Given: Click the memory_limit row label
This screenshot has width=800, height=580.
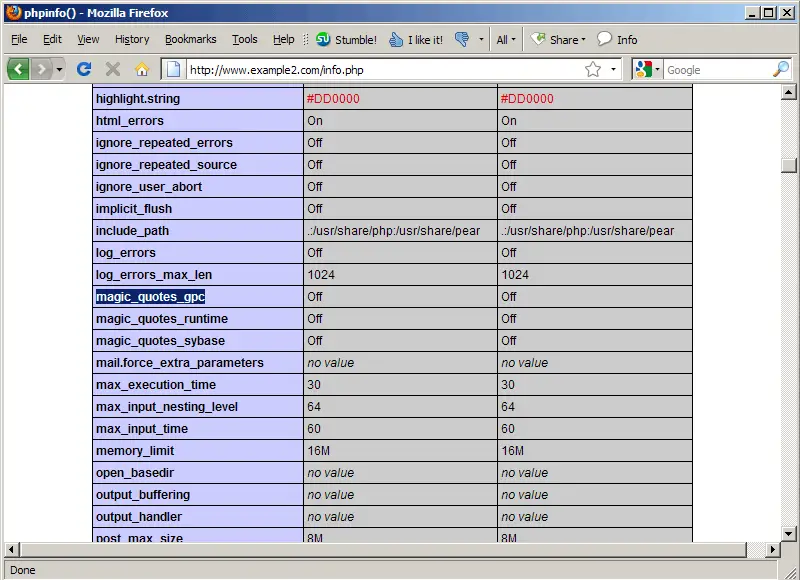Looking at the screenshot, I should (x=135, y=451).
